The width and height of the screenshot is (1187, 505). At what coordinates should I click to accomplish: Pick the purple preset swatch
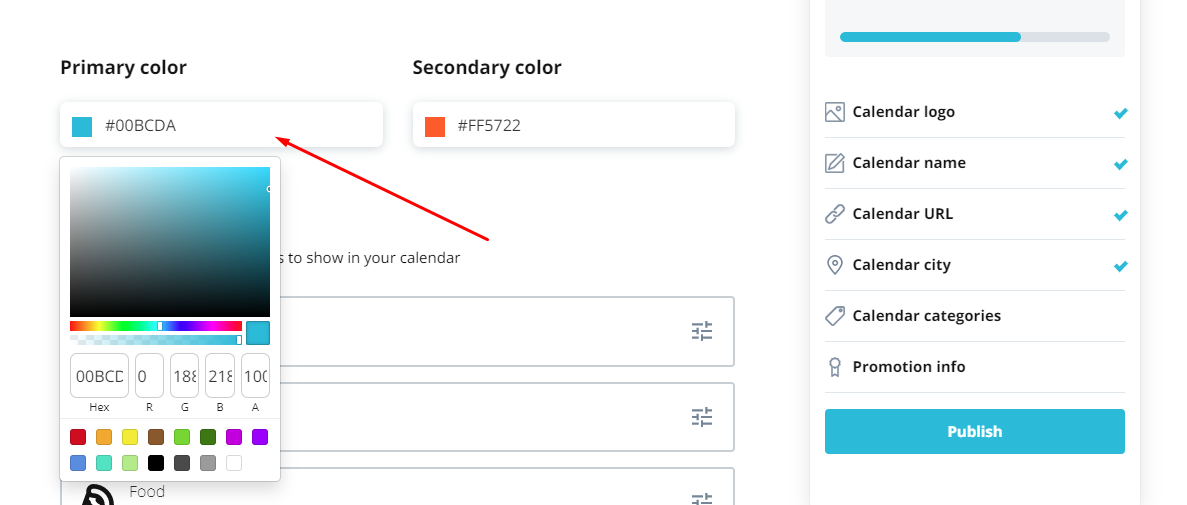260,437
